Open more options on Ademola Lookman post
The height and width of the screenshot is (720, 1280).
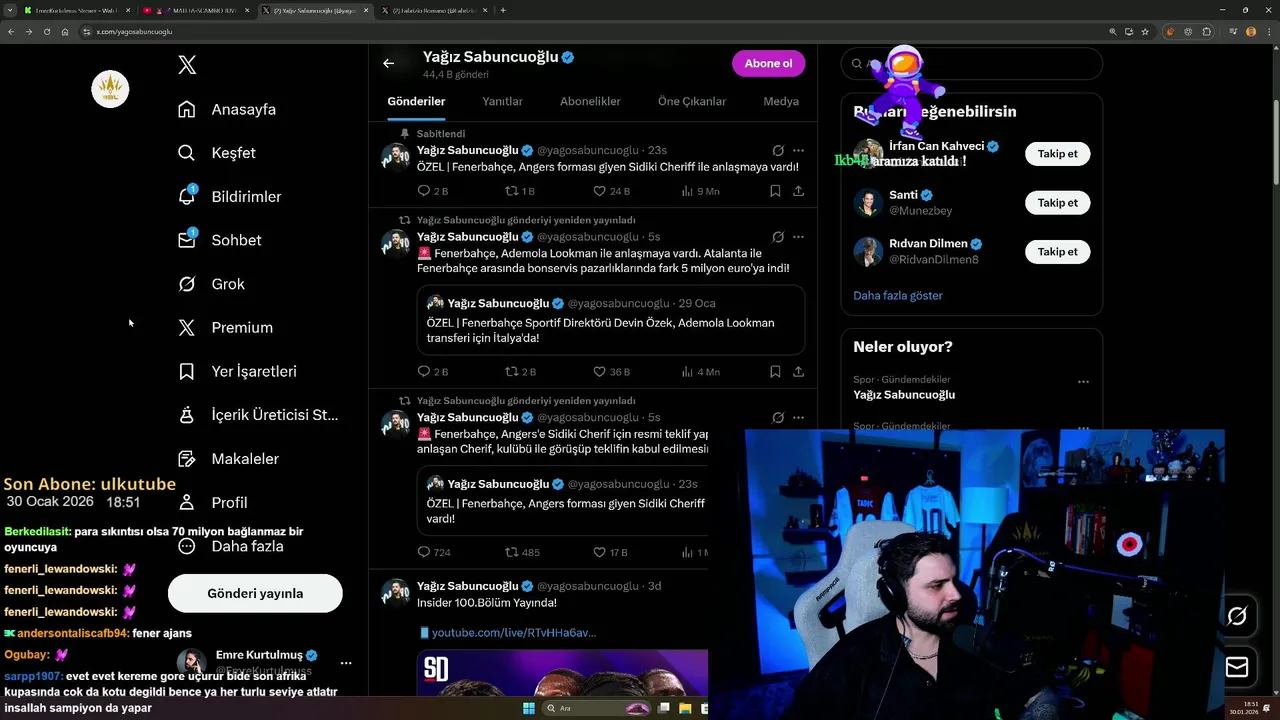(x=798, y=237)
